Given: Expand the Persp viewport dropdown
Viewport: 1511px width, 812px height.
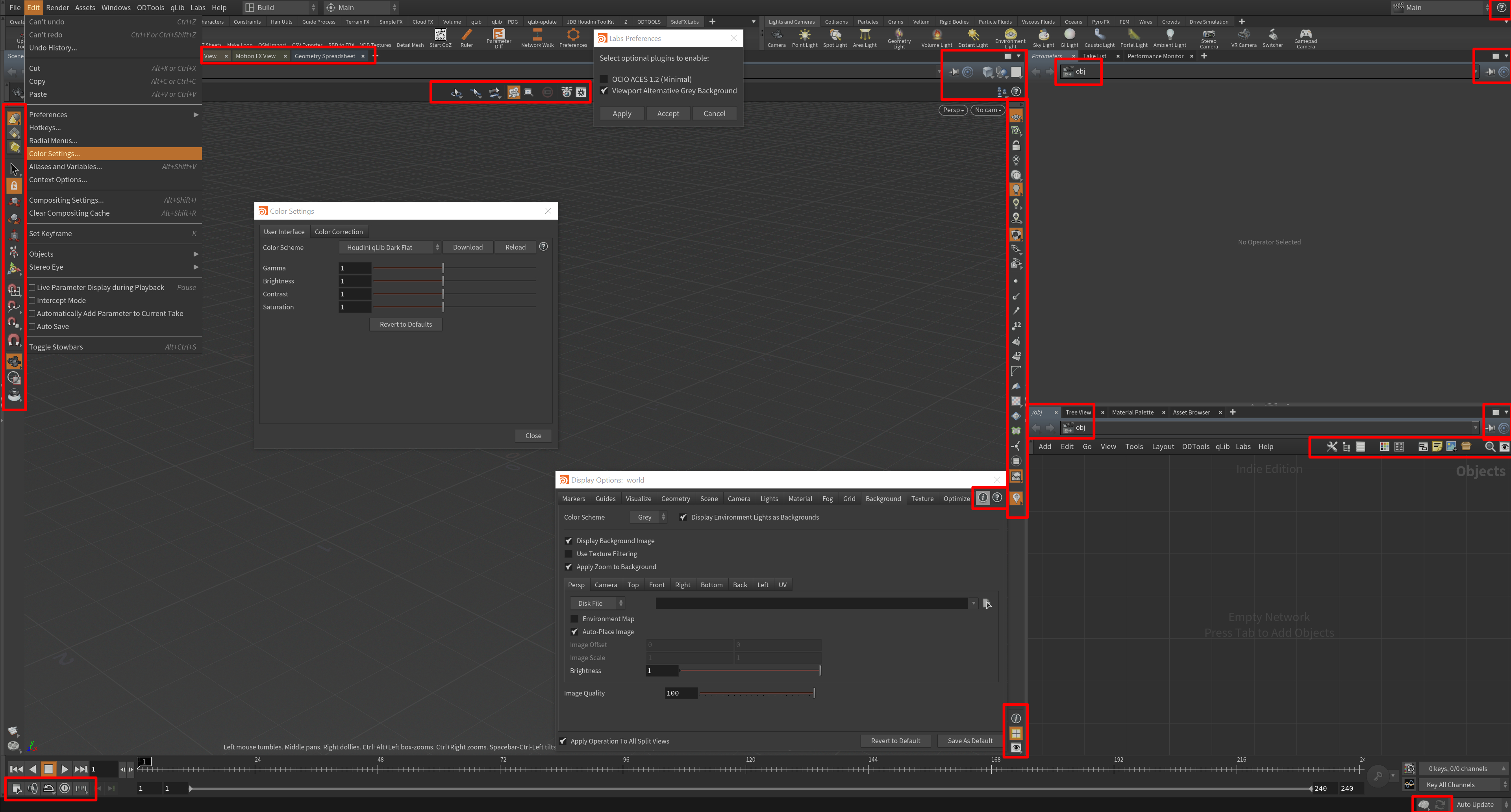Looking at the screenshot, I should [953, 110].
